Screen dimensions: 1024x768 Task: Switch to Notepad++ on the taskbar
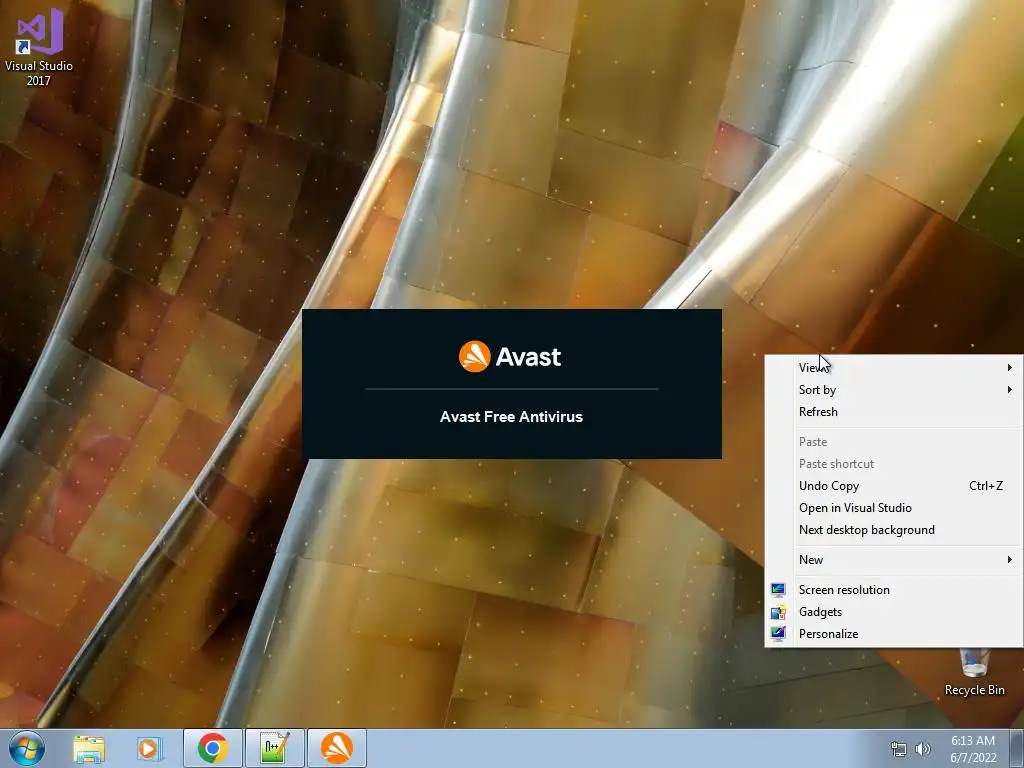click(x=274, y=748)
